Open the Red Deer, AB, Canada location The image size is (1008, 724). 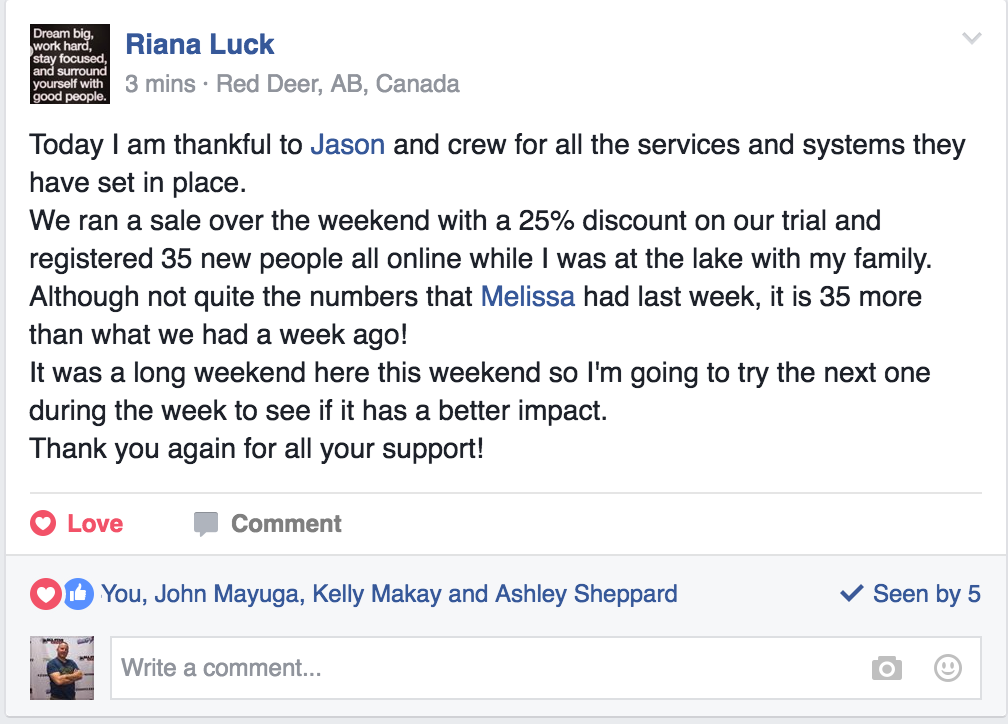[338, 84]
